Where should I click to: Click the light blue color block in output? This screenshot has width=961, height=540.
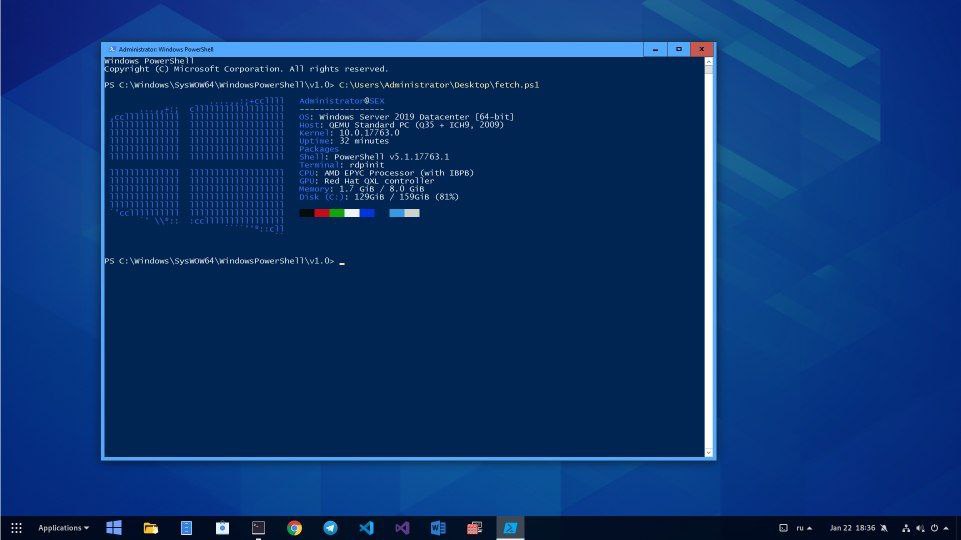(x=397, y=213)
